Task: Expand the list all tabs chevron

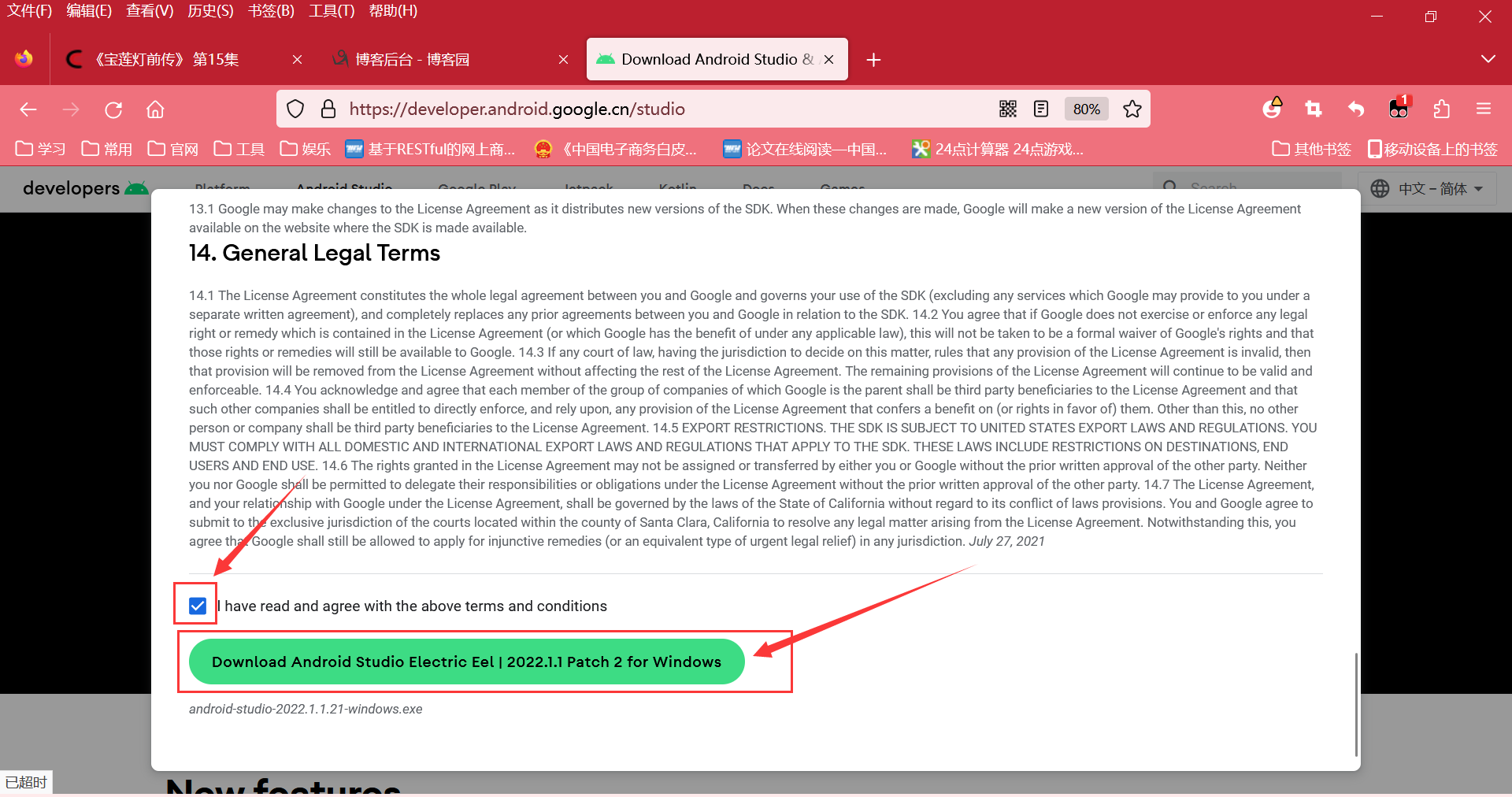Action: pyautogui.click(x=1488, y=59)
